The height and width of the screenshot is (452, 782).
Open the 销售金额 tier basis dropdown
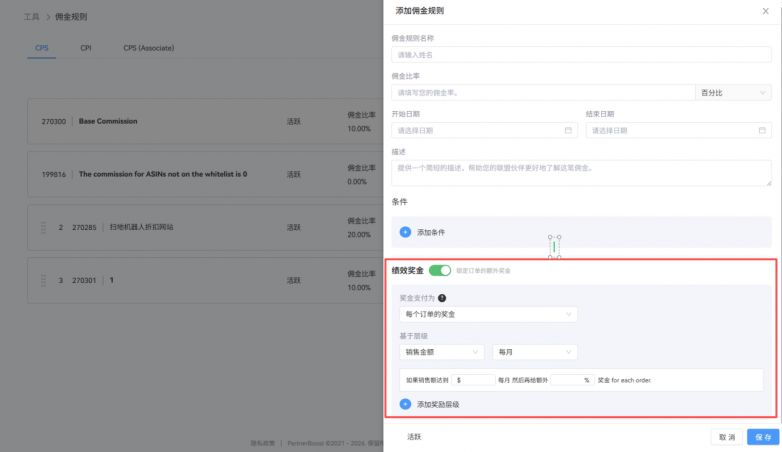coord(441,352)
